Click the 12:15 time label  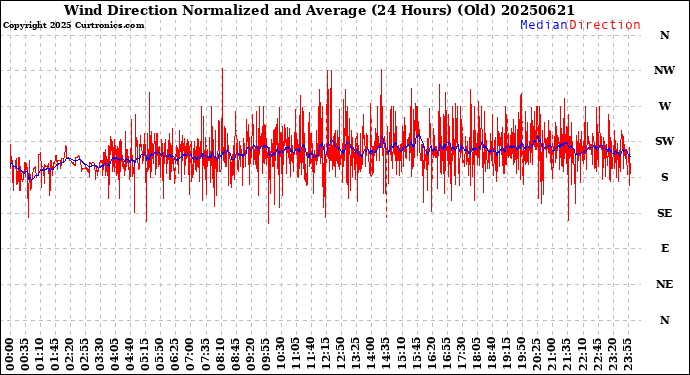(x=325, y=354)
